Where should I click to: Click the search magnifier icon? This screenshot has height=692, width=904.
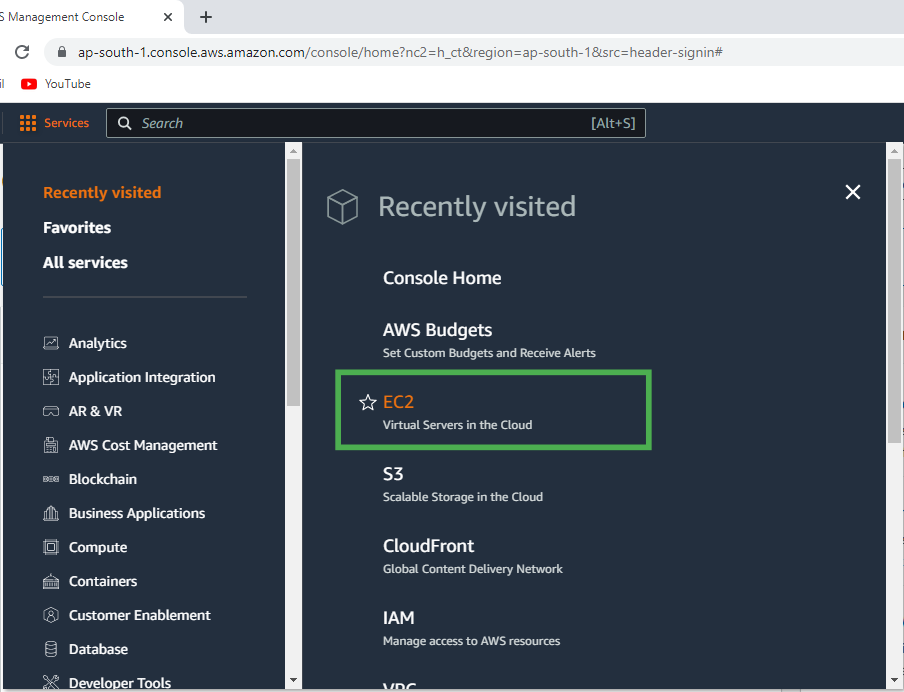click(x=125, y=123)
